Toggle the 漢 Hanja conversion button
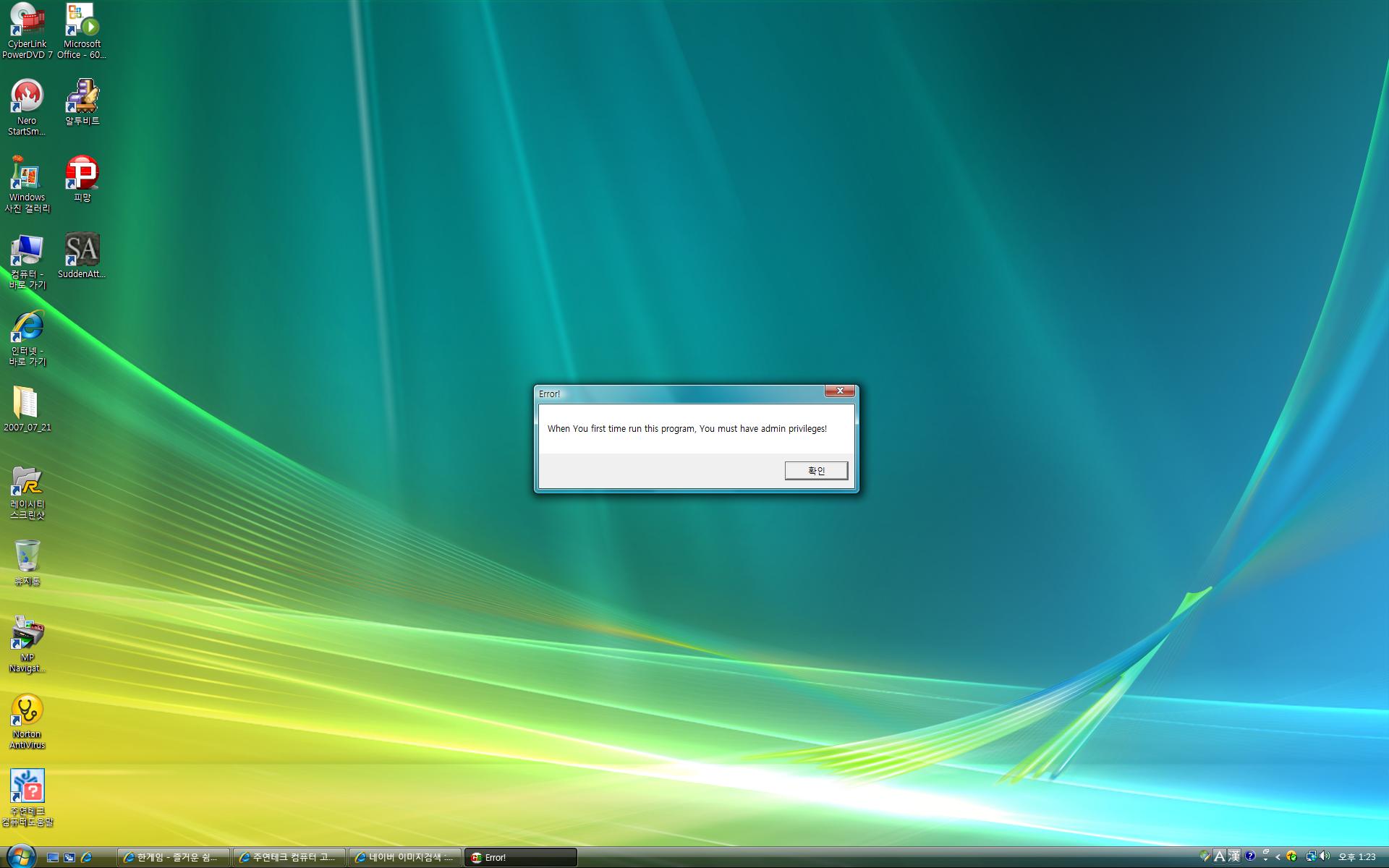The height and width of the screenshot is (868, 1389). [1234, 856]
